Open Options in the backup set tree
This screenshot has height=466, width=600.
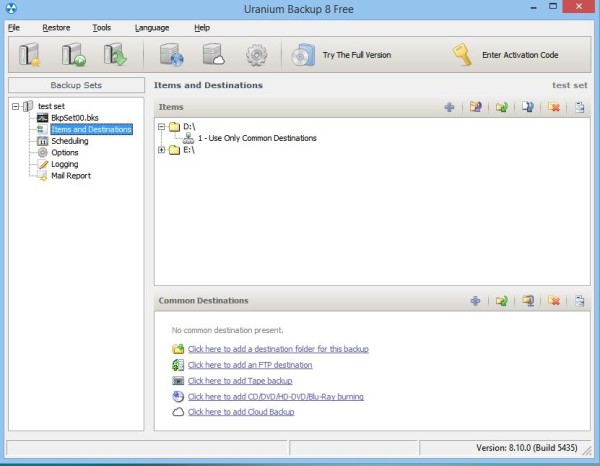[x=65, y=153]
